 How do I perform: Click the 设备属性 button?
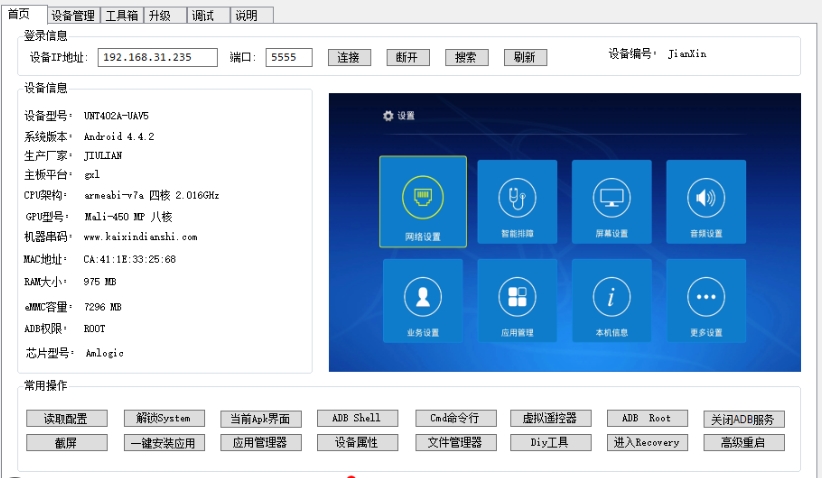tap(357, 443)
